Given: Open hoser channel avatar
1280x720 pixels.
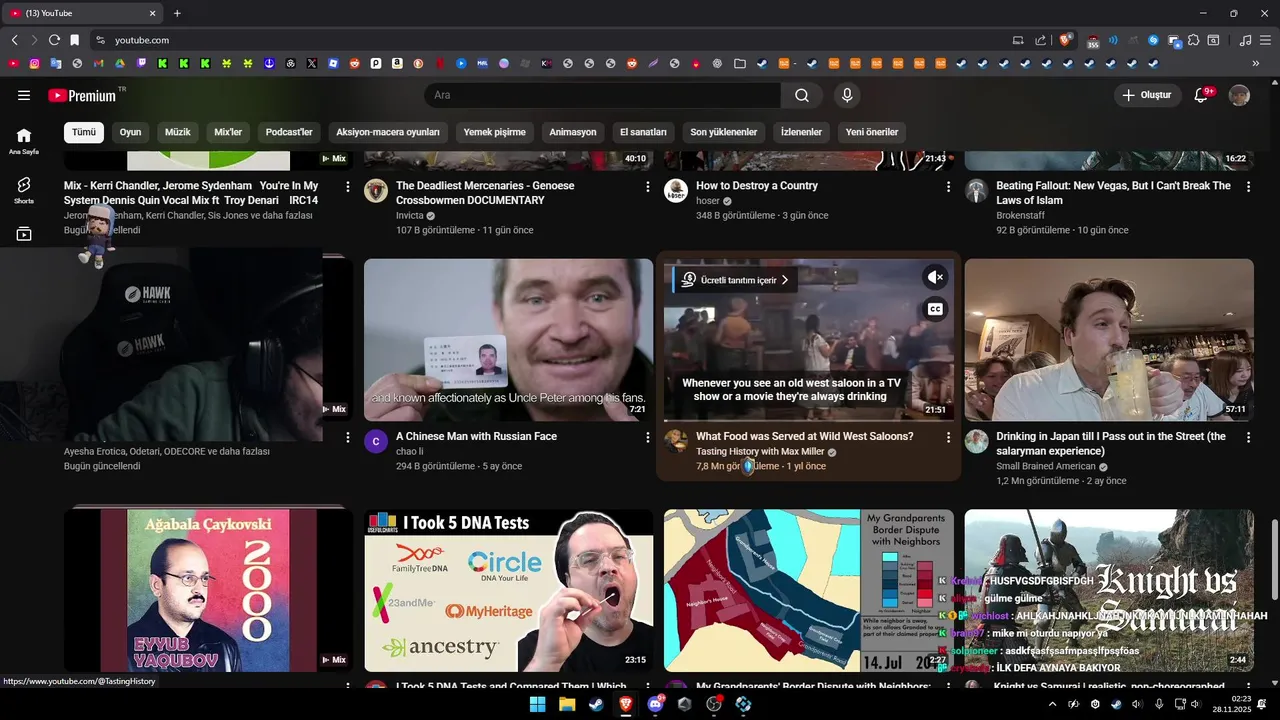Looking at the screenshot, I should pos(676,191).
